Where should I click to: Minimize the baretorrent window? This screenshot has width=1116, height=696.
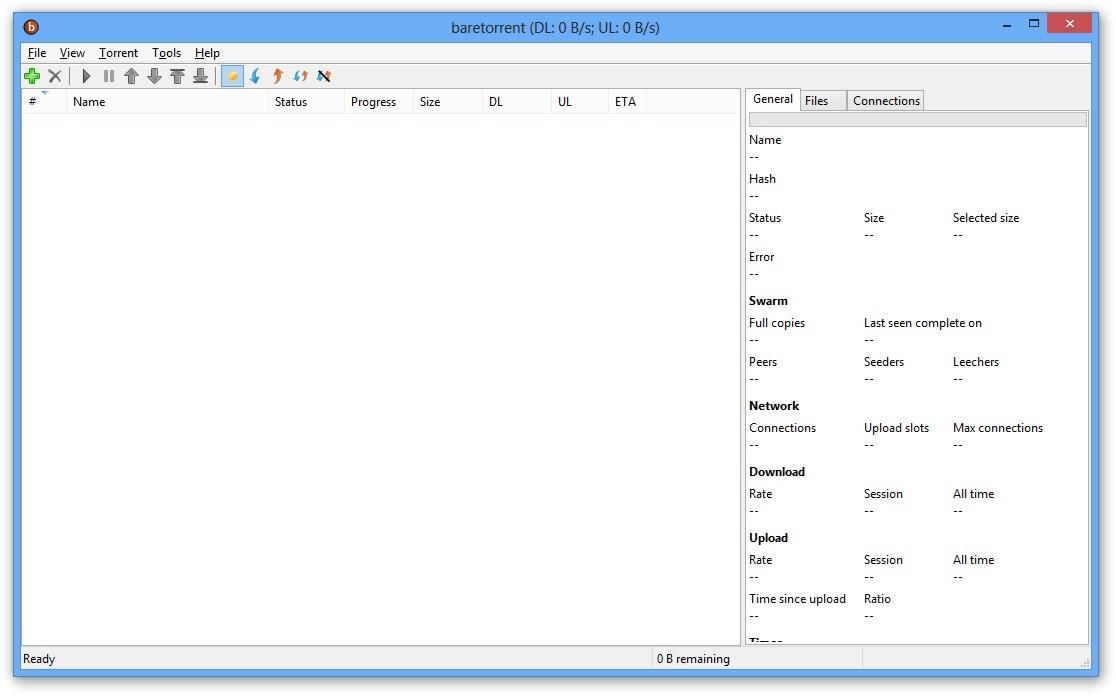[x=1006, y=25]
